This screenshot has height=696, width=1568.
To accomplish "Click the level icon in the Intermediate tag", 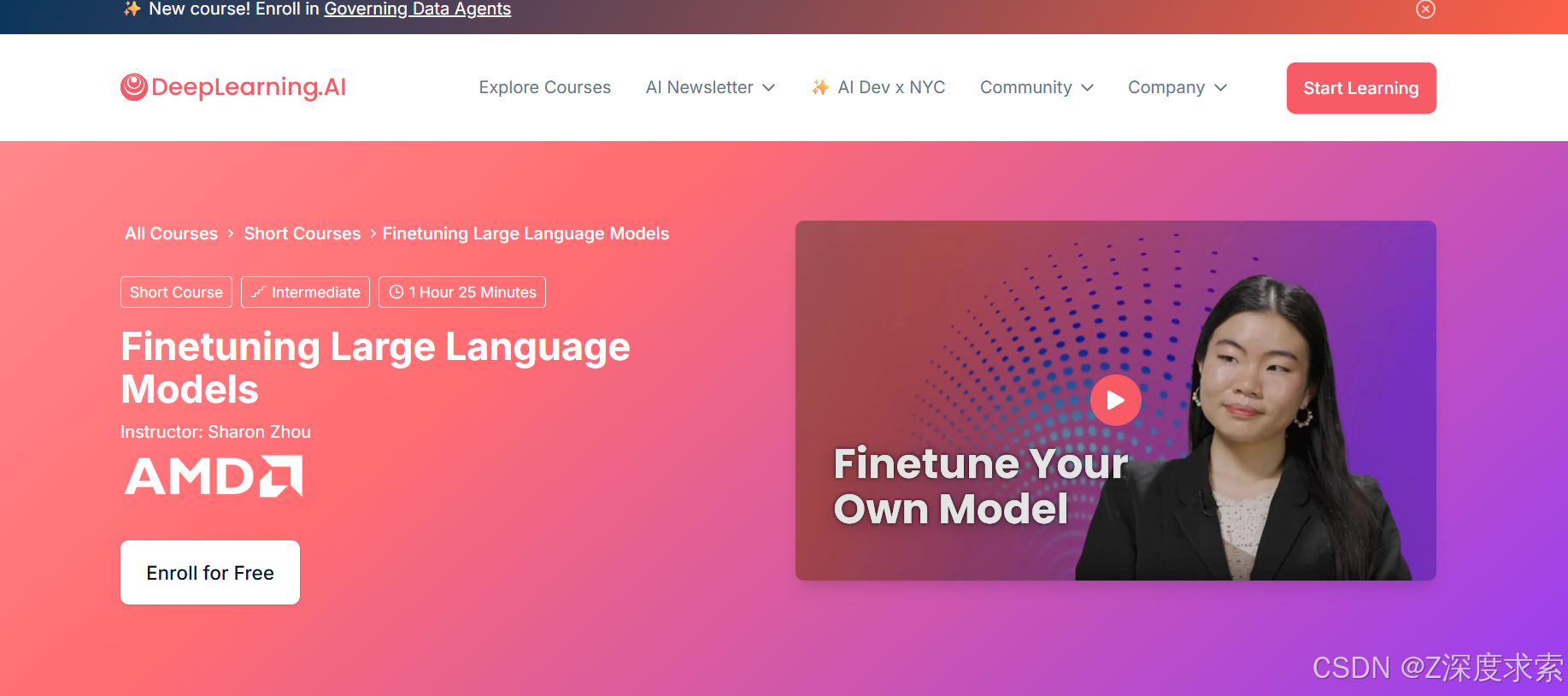I will (x=259, y=292).
